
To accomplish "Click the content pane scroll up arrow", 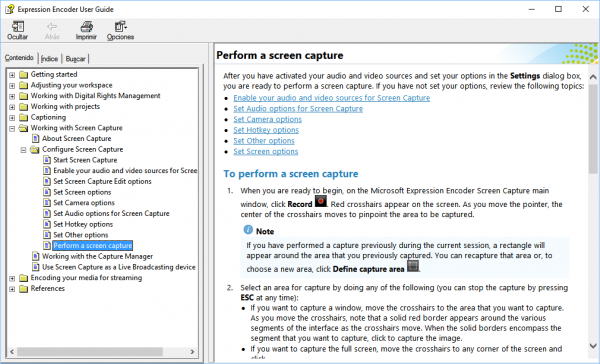I will click(x=593, y=77).
